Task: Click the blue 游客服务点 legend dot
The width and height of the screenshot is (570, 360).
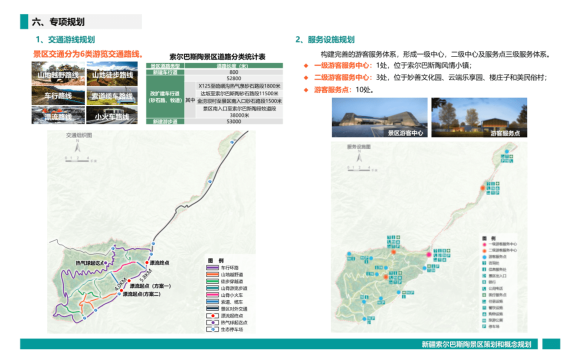Action: pyautogui.click(x=485, y=257)
